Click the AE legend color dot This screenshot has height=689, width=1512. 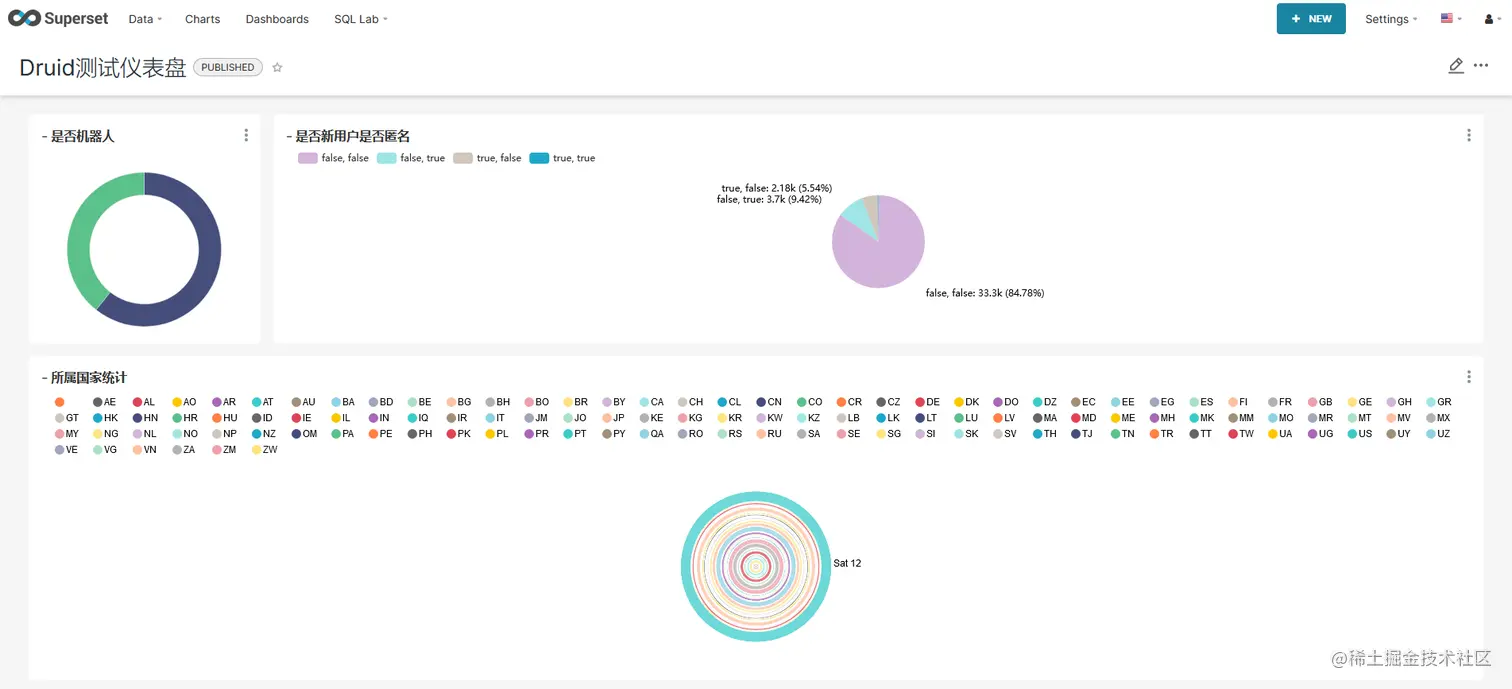tap(98, 402)
